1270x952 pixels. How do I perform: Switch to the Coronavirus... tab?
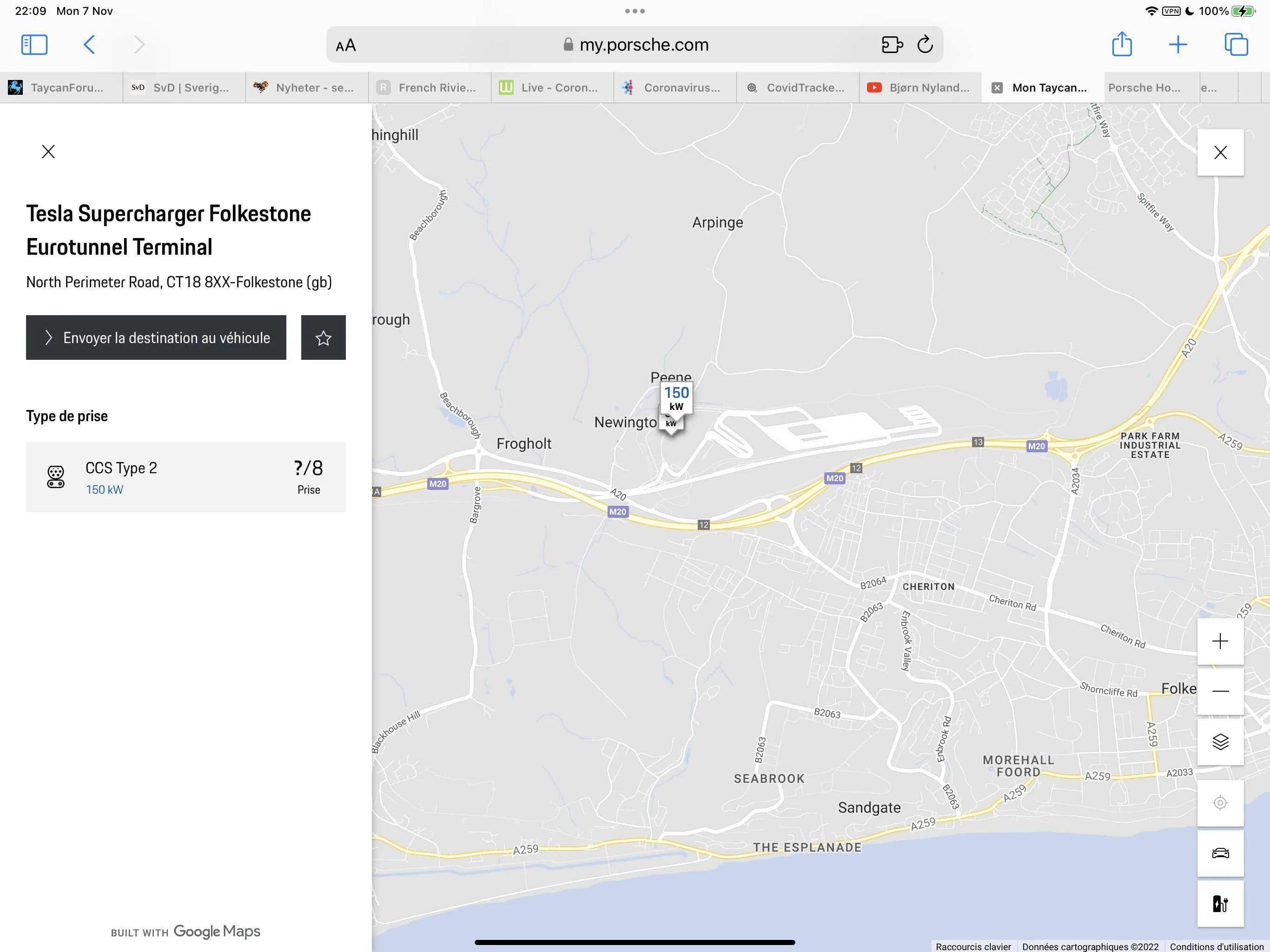(675, 88)
